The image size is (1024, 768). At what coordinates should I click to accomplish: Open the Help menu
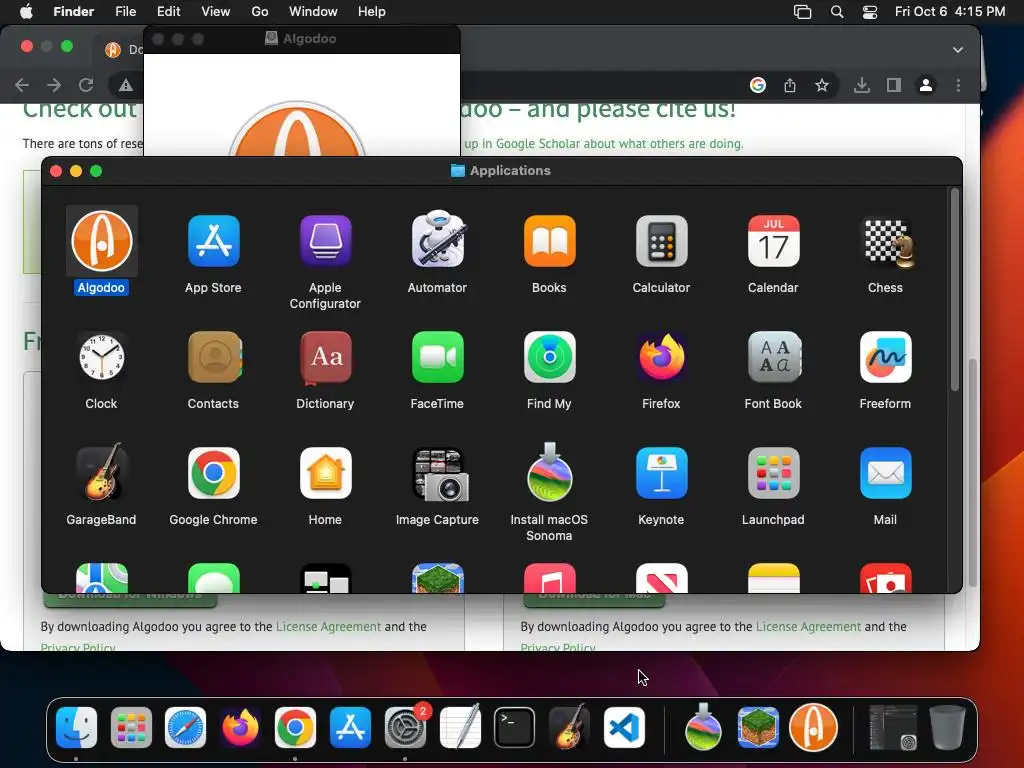tap(372, 11)
